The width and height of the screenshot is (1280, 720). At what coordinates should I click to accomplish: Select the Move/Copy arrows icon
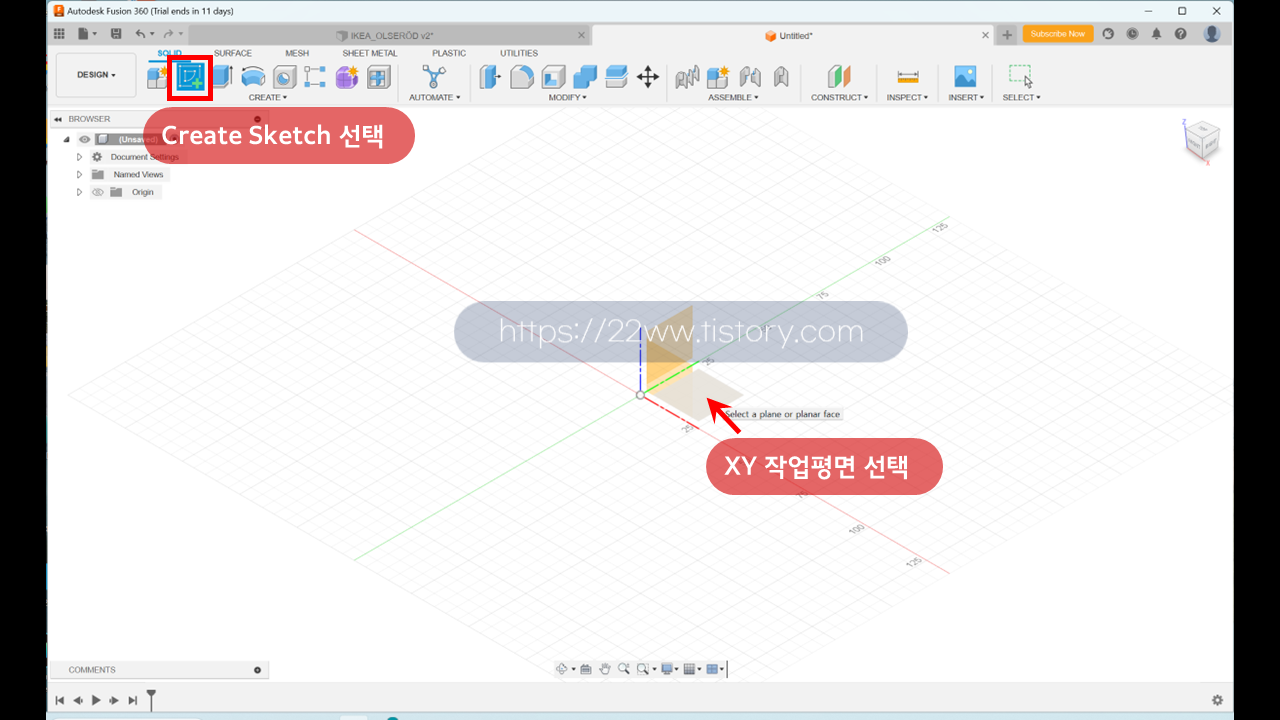pyautogui.click(x=648, y=77)
